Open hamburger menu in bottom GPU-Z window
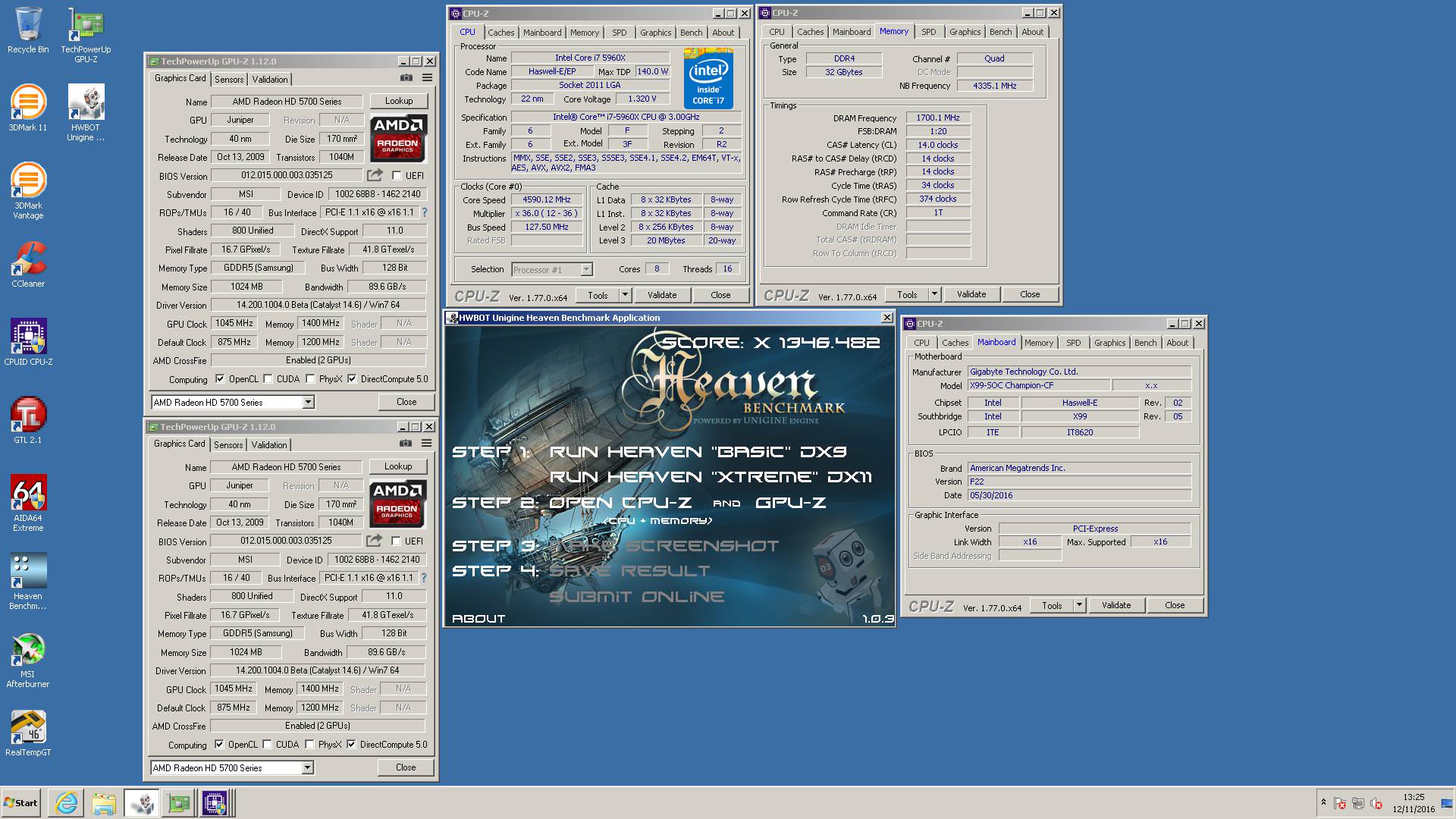This screenshot has width=1456, height=819. tap(426, 444)
